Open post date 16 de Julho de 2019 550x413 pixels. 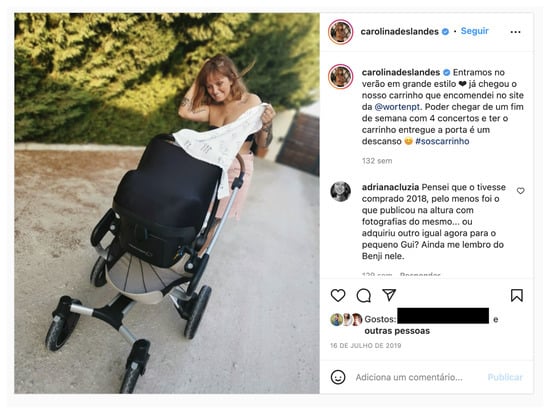click(365, 346)
